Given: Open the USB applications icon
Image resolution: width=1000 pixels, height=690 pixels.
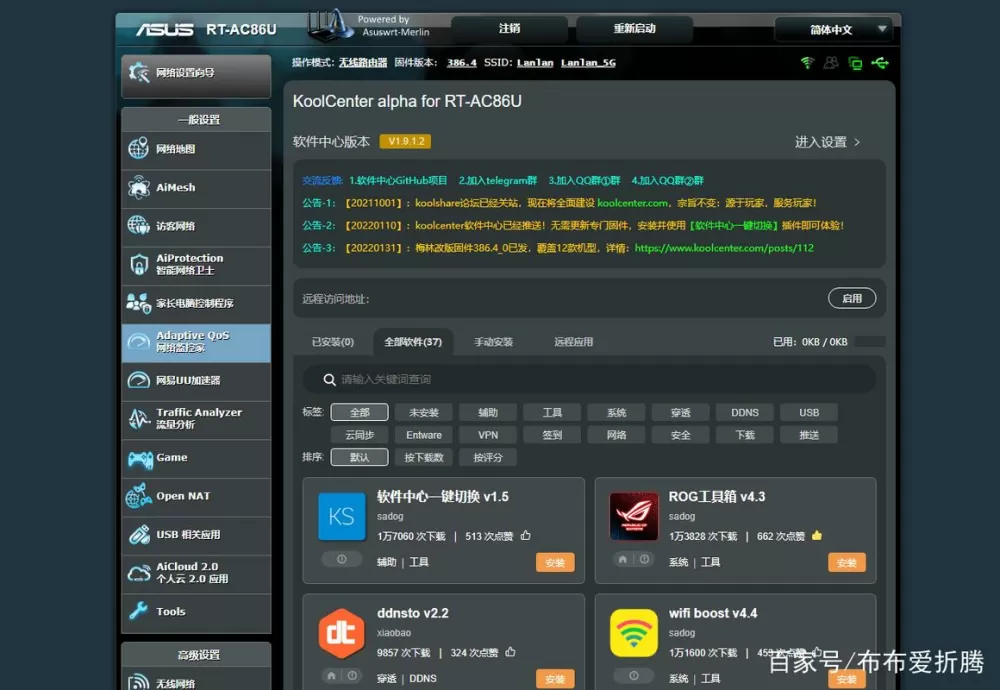Looking at the screenshot, I should 138,534.
